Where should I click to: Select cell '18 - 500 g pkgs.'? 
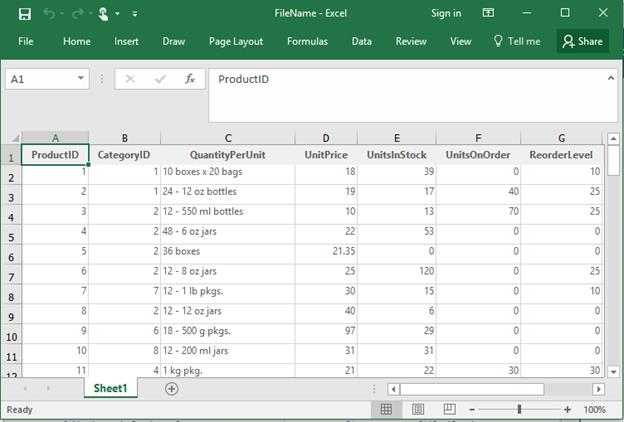pyautogui.click(x=228, y=334)
